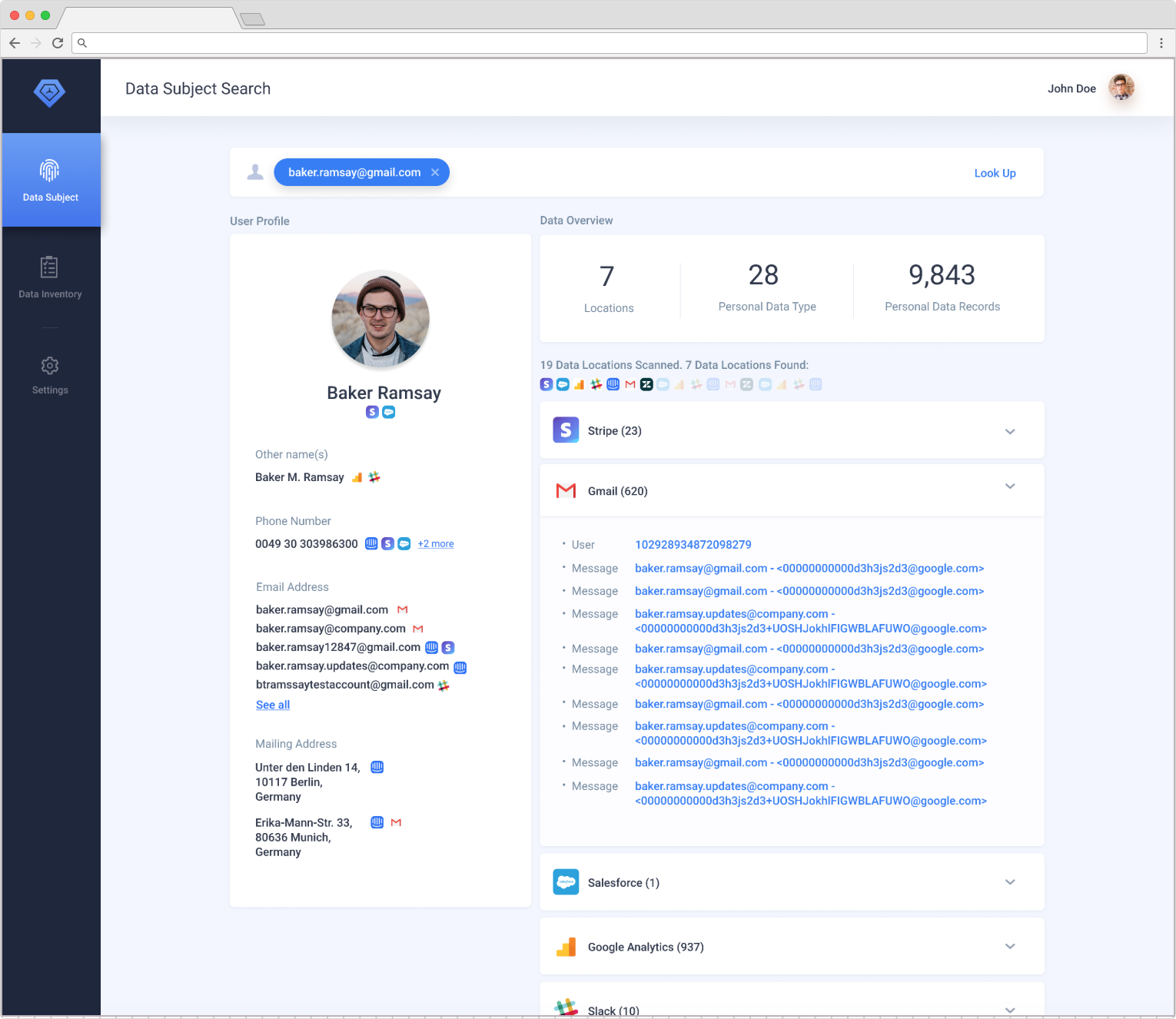Screen dimensions: 1176x1019
Task: Expand the Salesforce (1) section
Action: pyautogui.click(x=1010, y=882)
